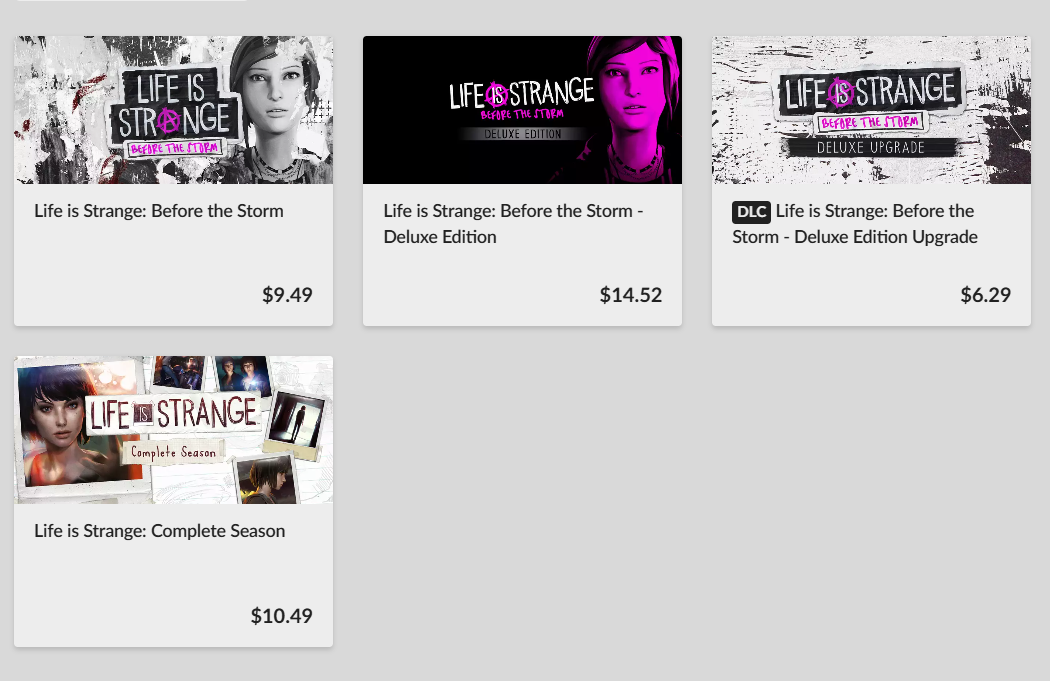This screenshot has height=681, width=1050.
Task: Click the doorway silhouette polaroid in the Complete Season art
Action: point(295,424)
